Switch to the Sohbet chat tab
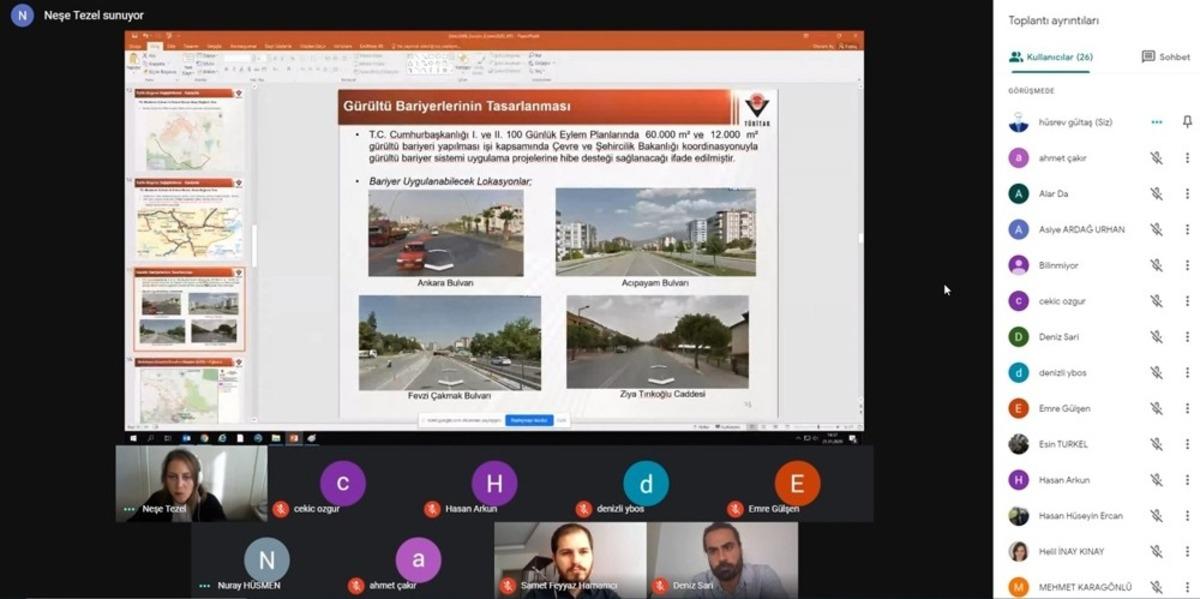Screen dimensions: 1200x599 1165,57
